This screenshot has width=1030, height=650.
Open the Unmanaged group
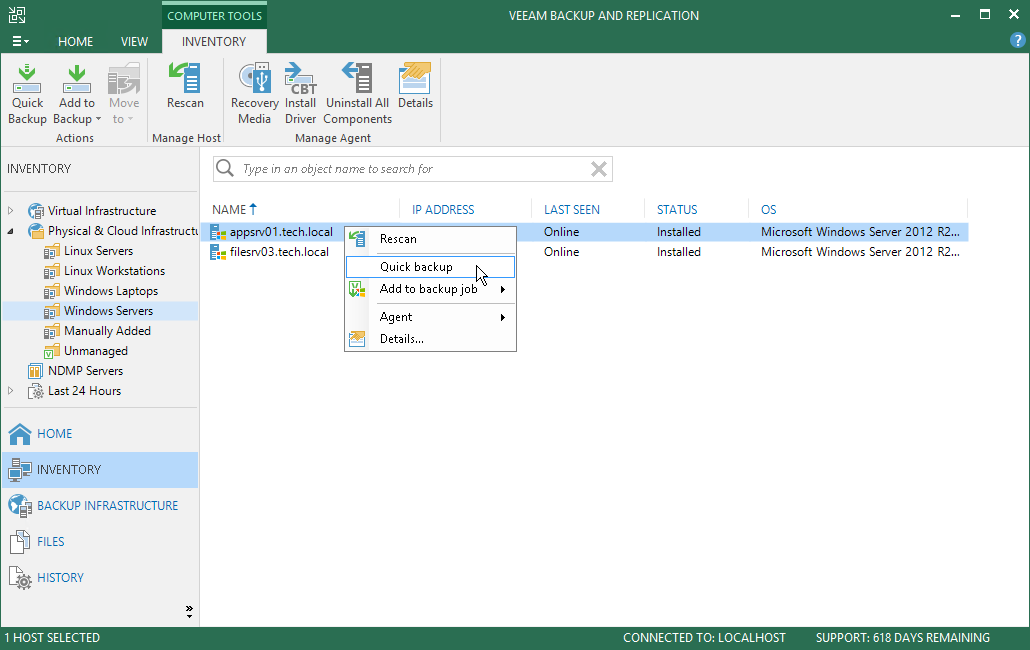pos(96,351)
